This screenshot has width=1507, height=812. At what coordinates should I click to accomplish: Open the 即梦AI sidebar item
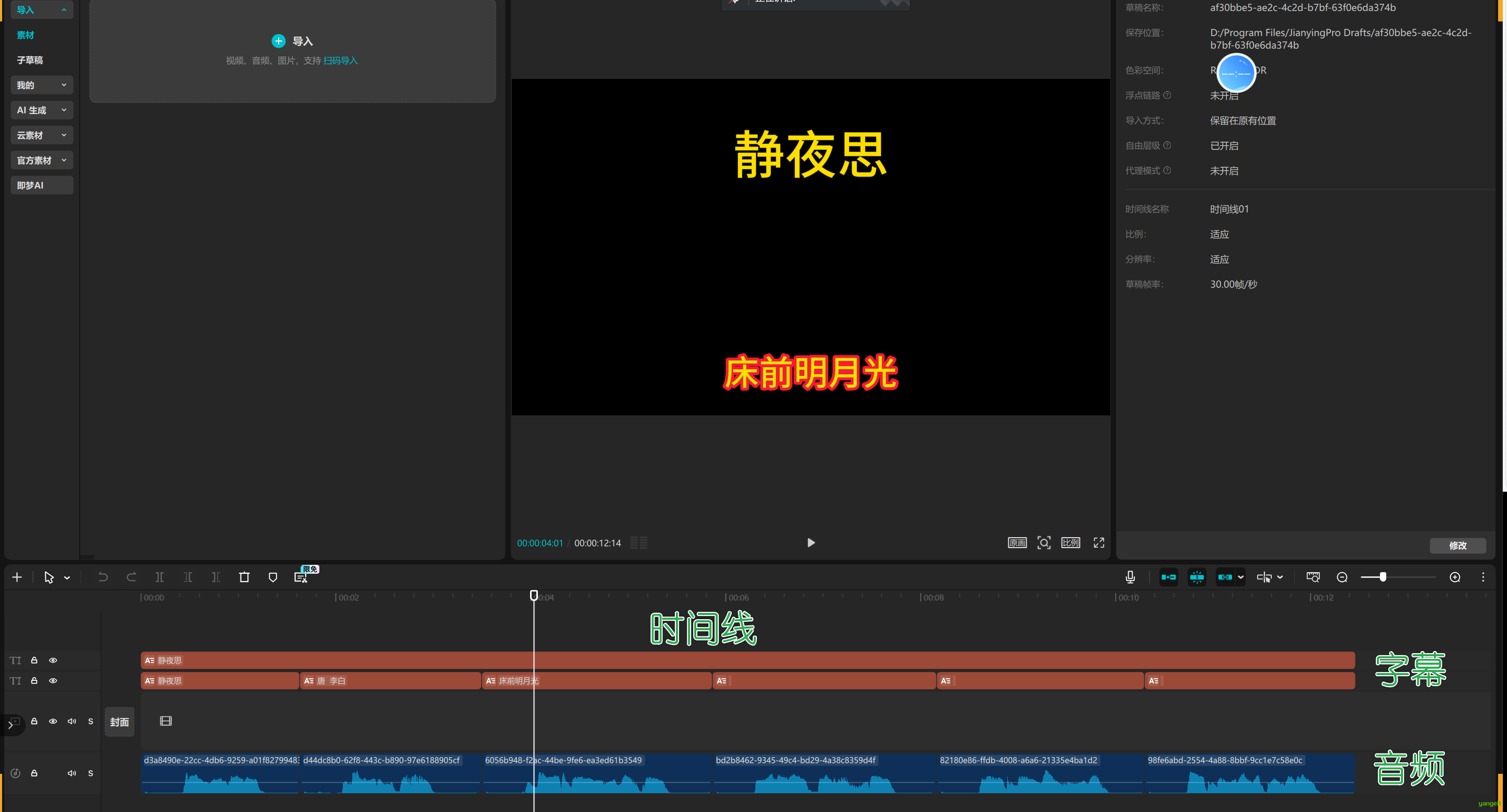pyautogui.click(x=41, y=185)
